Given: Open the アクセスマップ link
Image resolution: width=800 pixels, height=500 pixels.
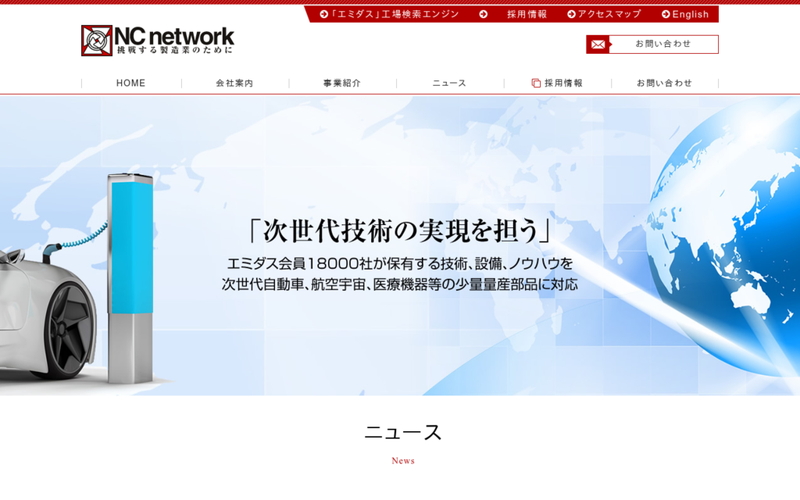Looking at the screenshot, I should click(x=609, y=14).
